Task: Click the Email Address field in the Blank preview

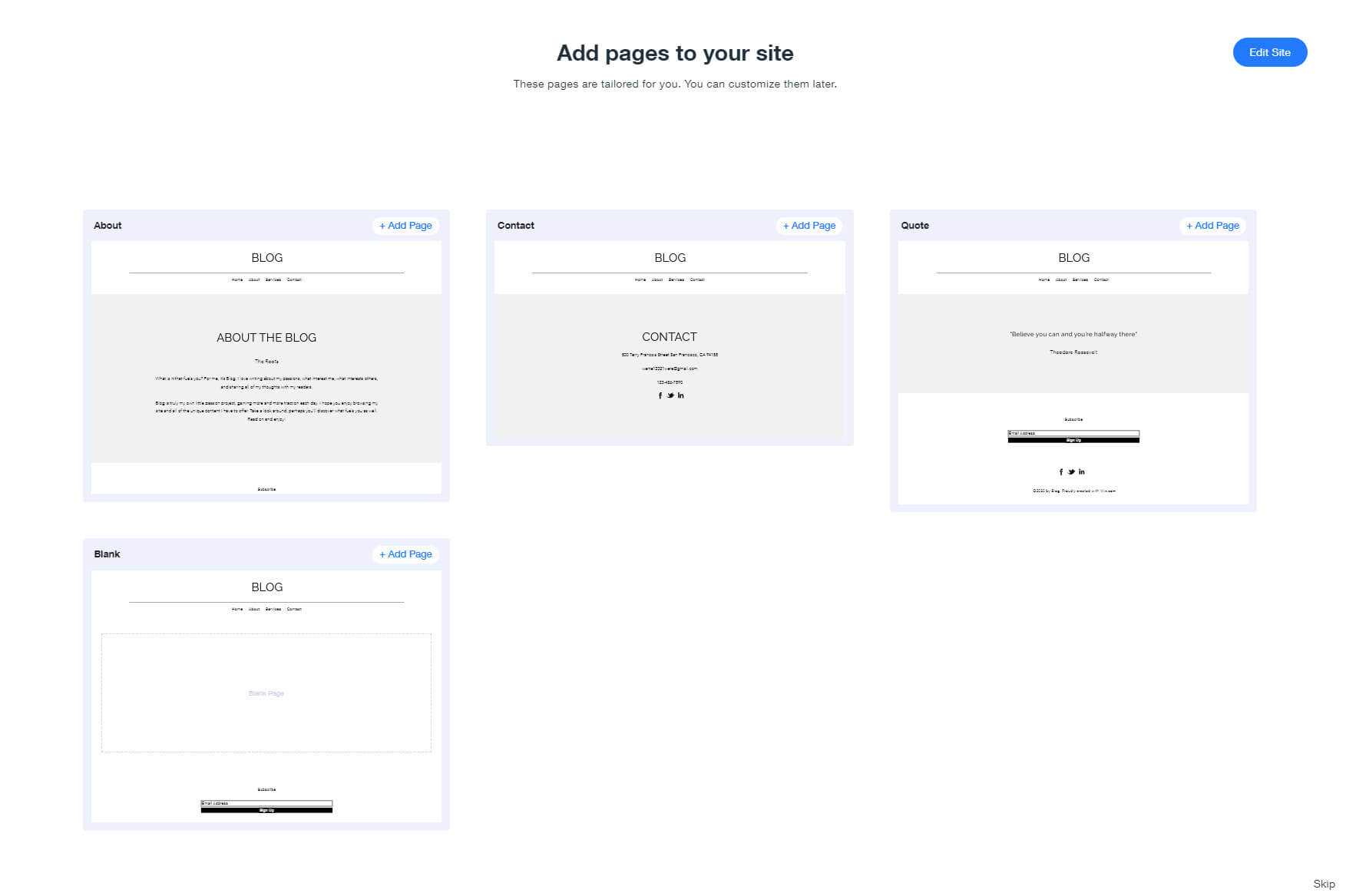Action: 266,802
